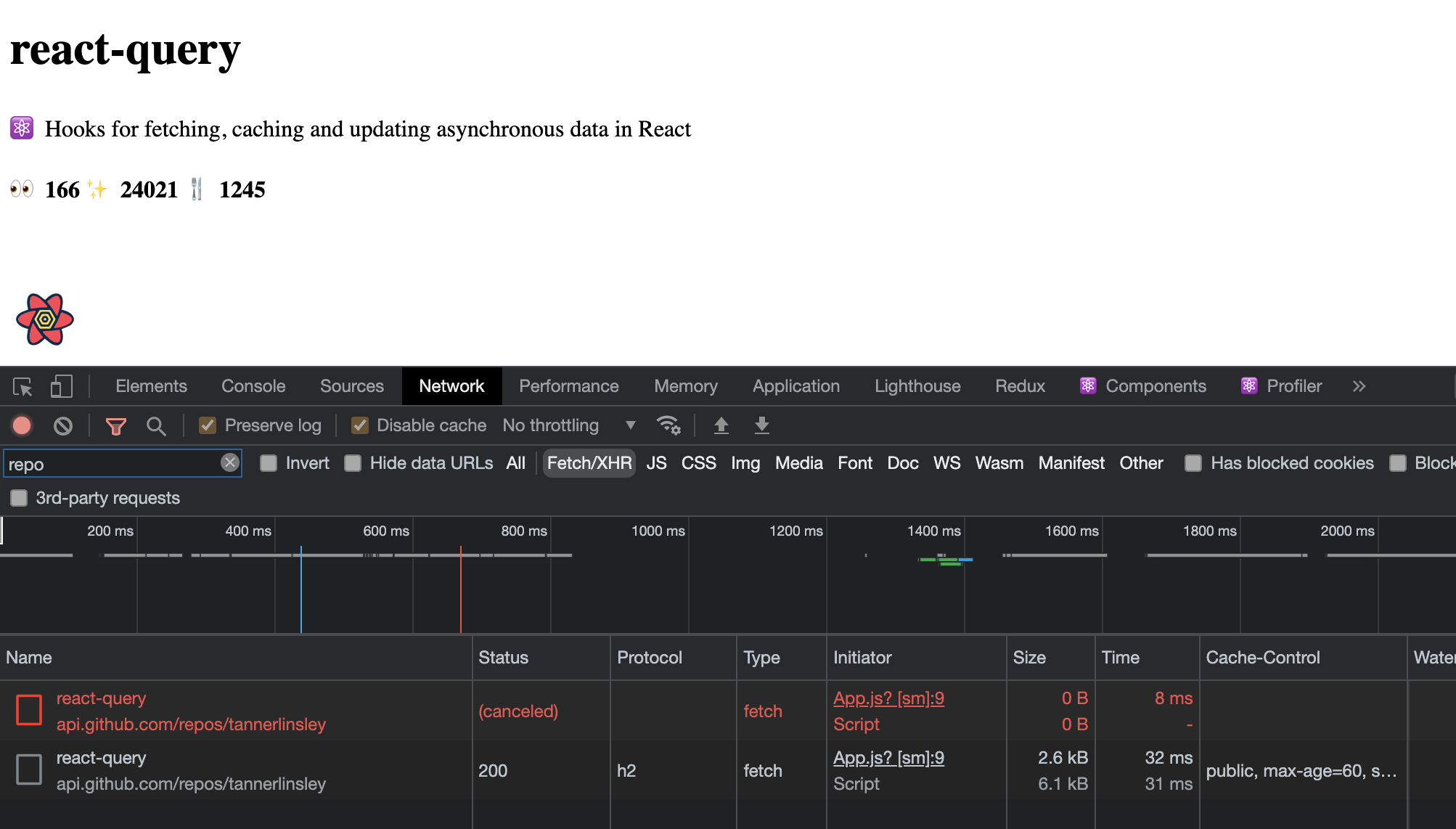Open the No throttling dropdown
Image resolution: width=1456 pixels, height=829 pixels.
(x=569, y=425)
